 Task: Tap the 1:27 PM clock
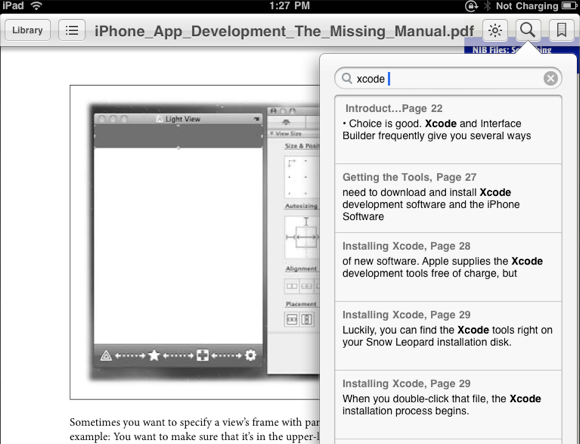tap(290, 6)
